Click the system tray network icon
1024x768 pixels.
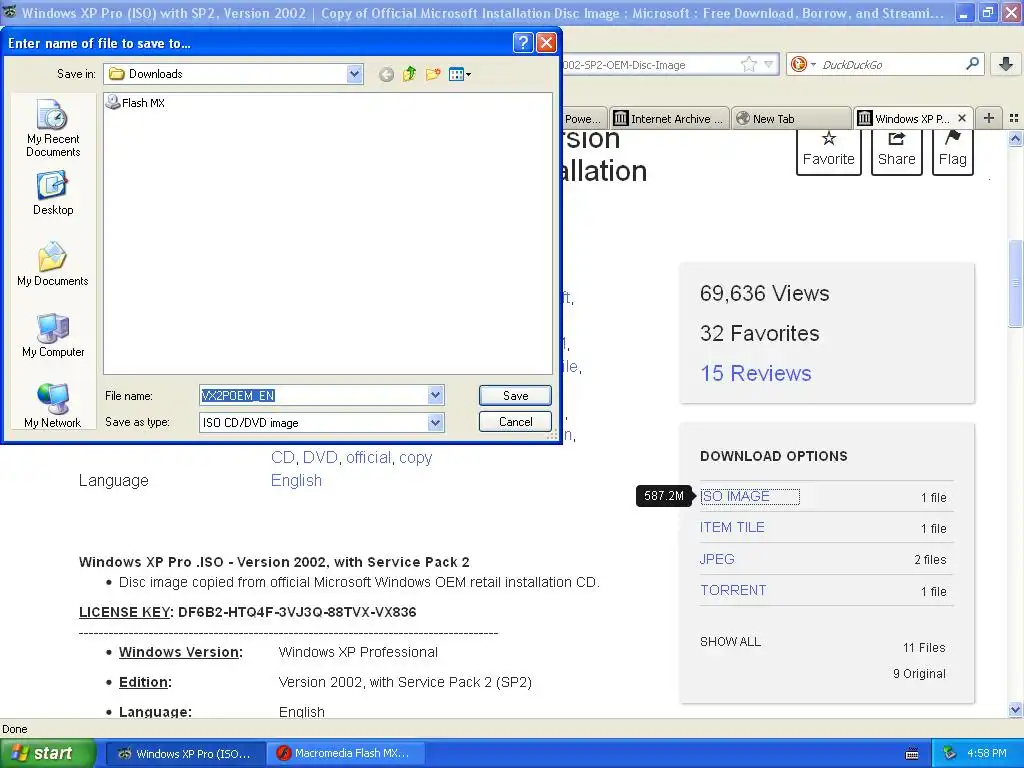[x=950, y=753]
